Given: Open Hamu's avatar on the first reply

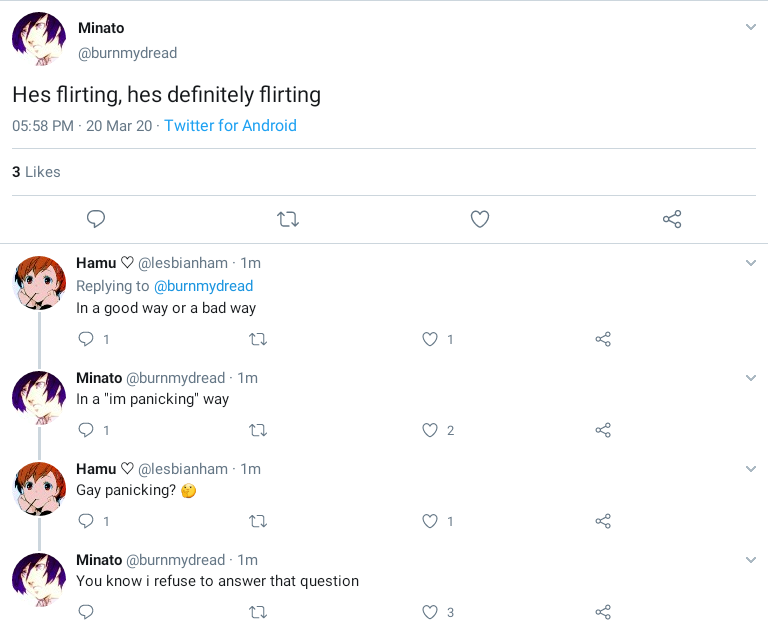Looking at the screenshot, I should coord(38,282).
